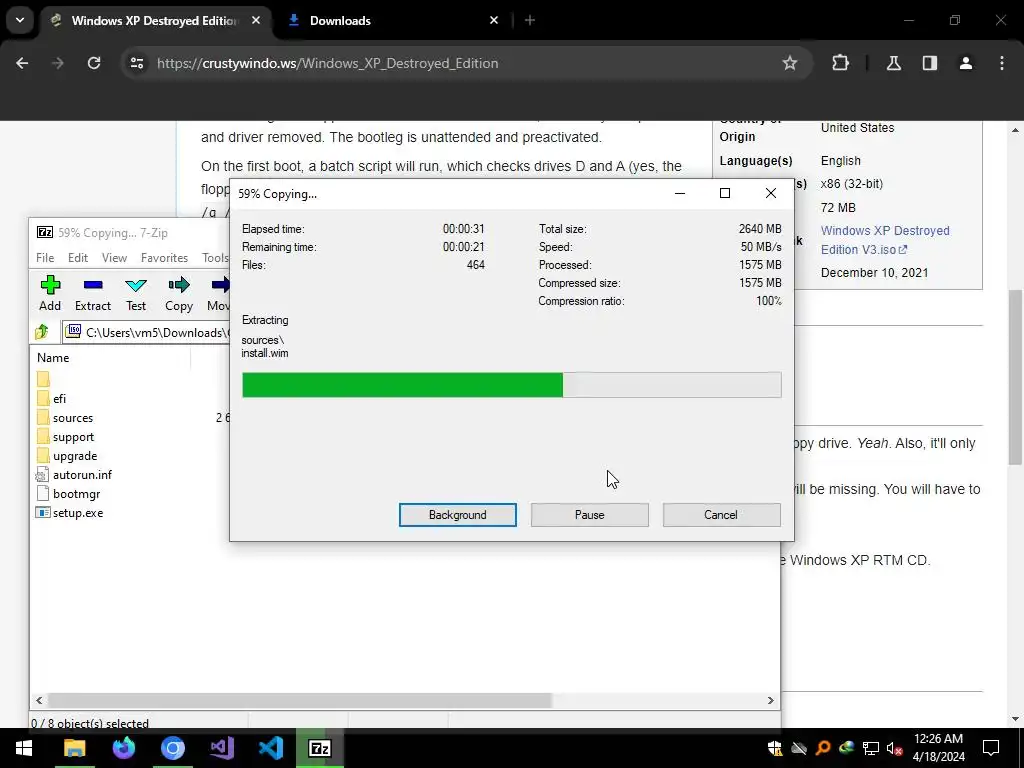Send copying to Background
Screen dimensions: 1024x768
pyautogui.click(x=458, y=515)
